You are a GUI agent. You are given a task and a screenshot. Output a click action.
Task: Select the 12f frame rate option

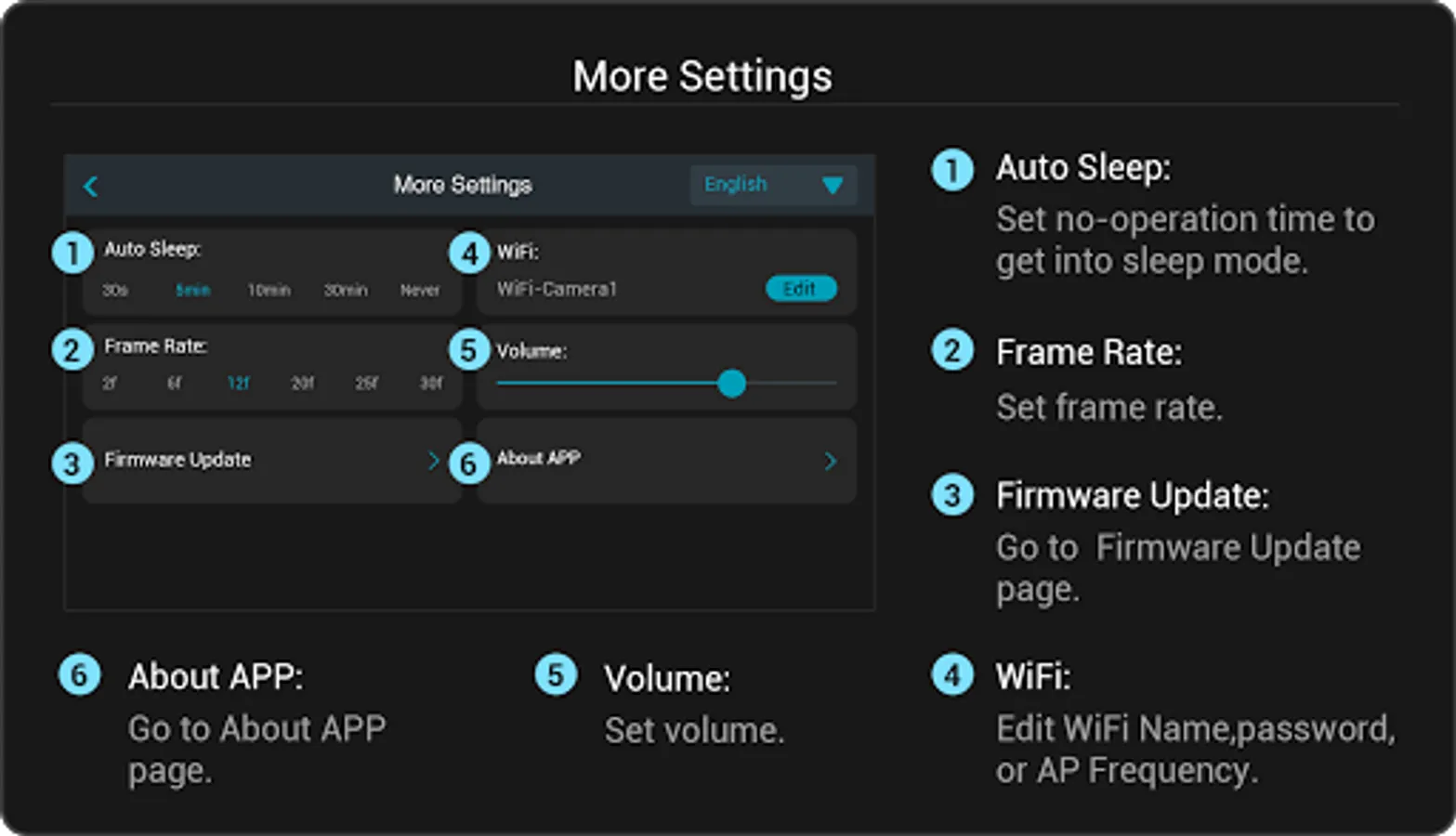pyautogui.click(x=239, y=383)
